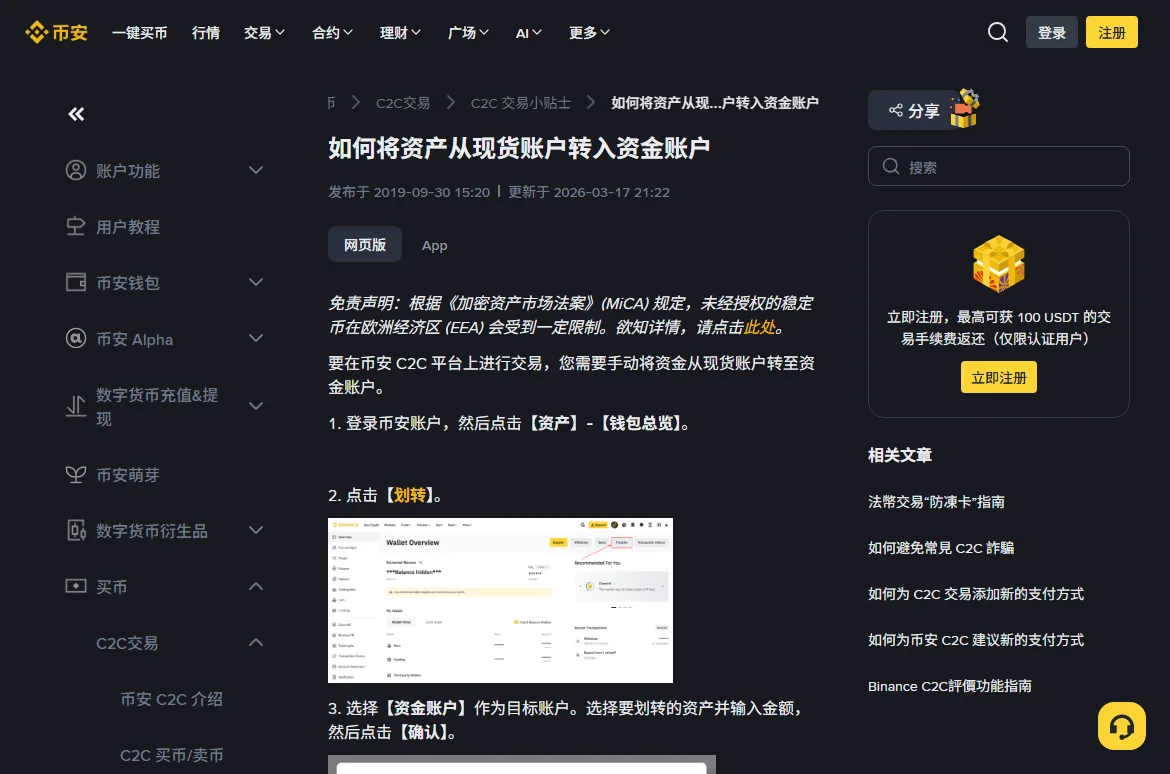Collapse the C2C交易 subsection chevron
The image size is (1170, 774).
click(256, 642)
